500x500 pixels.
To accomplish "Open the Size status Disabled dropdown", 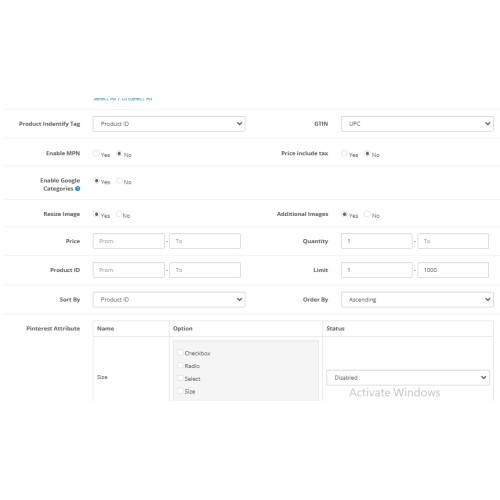I will click(x=408, y=378).
